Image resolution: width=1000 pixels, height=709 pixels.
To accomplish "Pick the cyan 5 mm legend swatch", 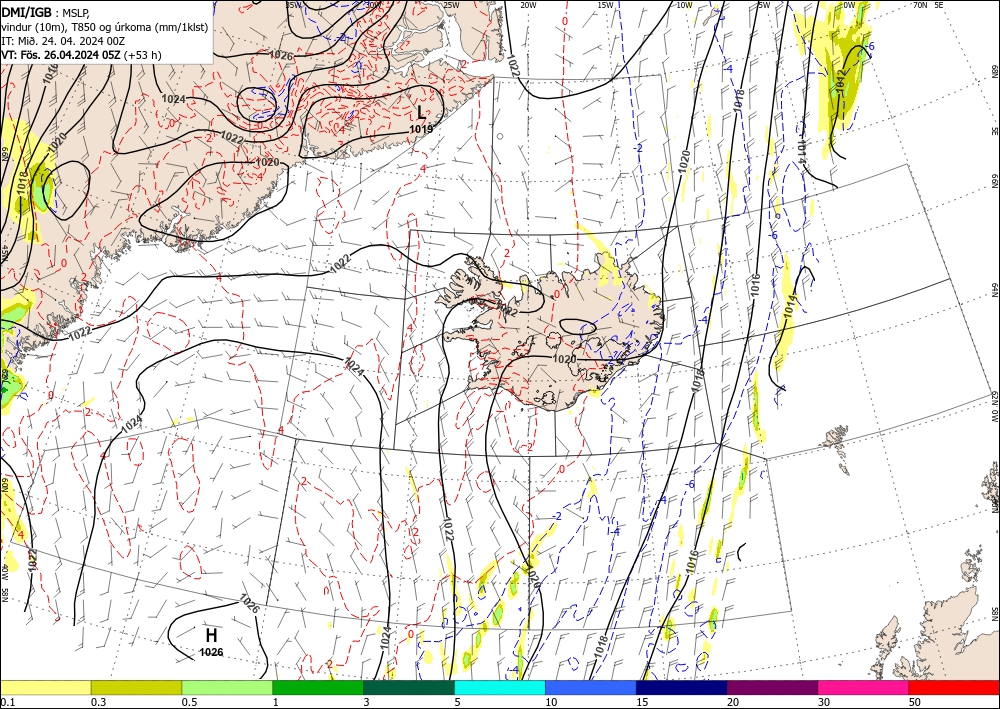I will pos(500,687).
